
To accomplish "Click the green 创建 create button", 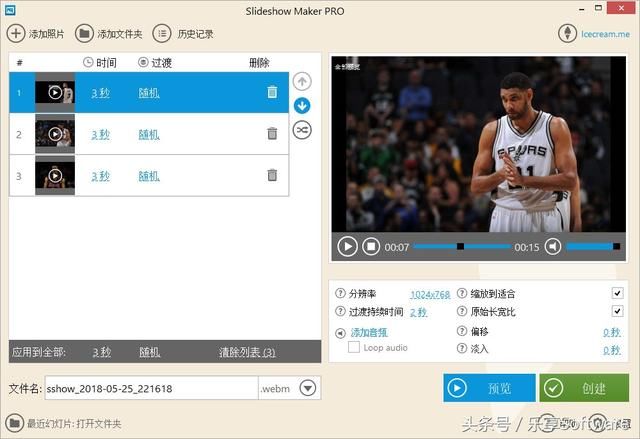I will [584, 388].
